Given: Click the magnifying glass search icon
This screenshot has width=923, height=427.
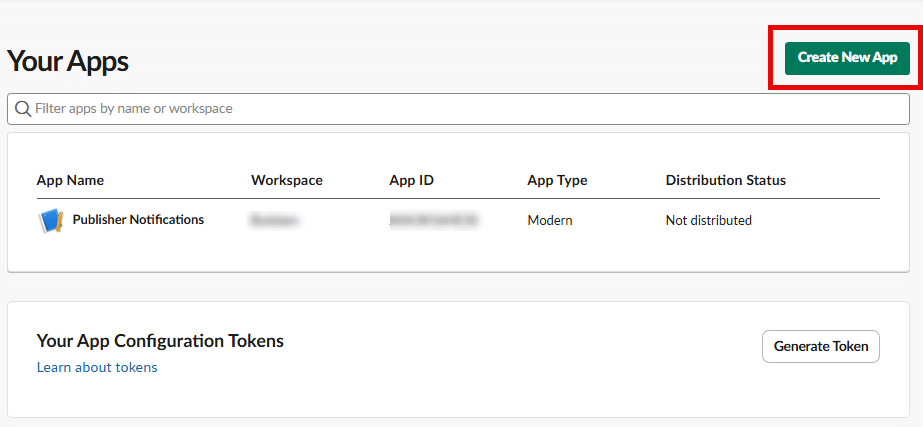Looking at the screenshot, I should [22, 108].
